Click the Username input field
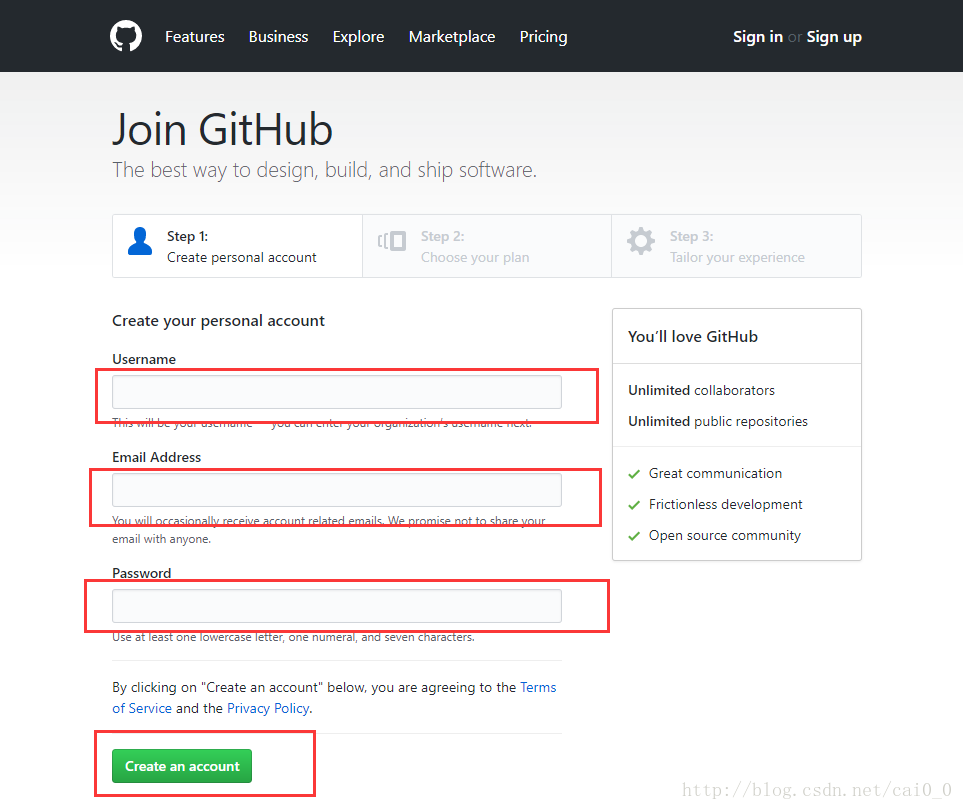The height and width of the screenshot is (810, 963). pyautogui.click(x=336, y=391)
